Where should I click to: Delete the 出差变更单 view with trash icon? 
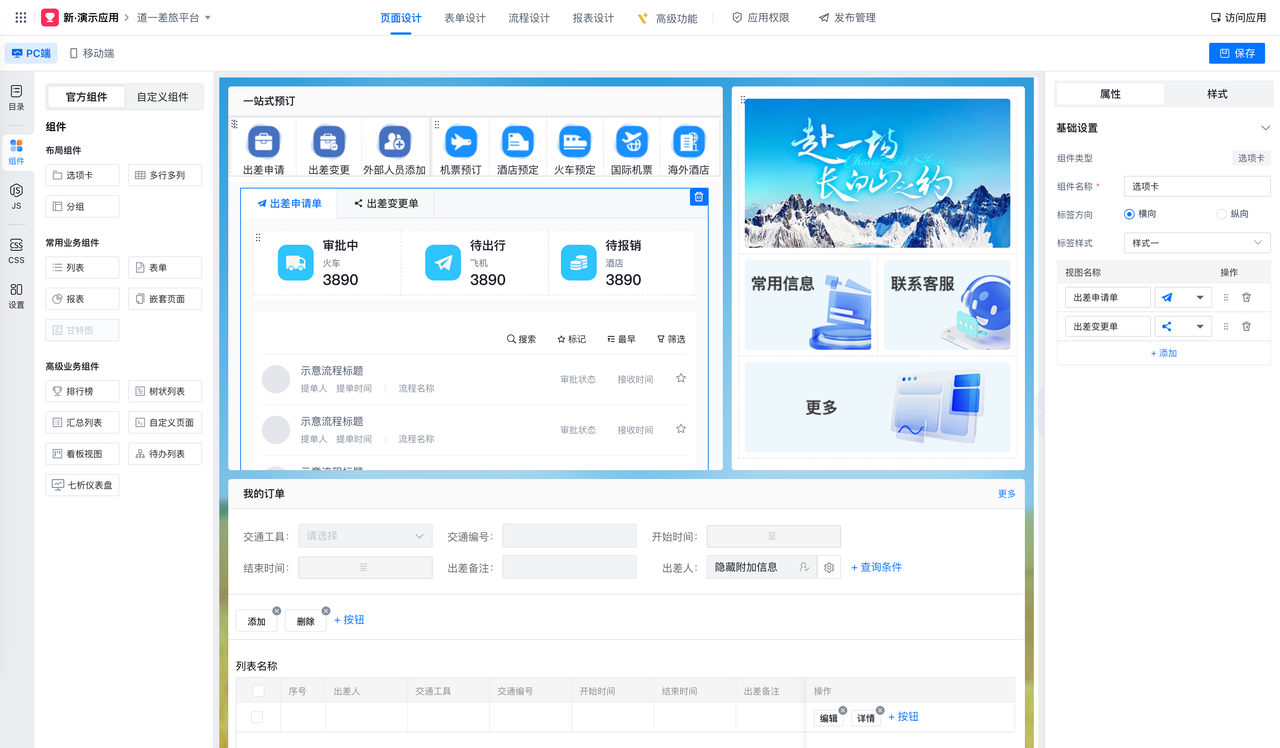coord(1246,326)
